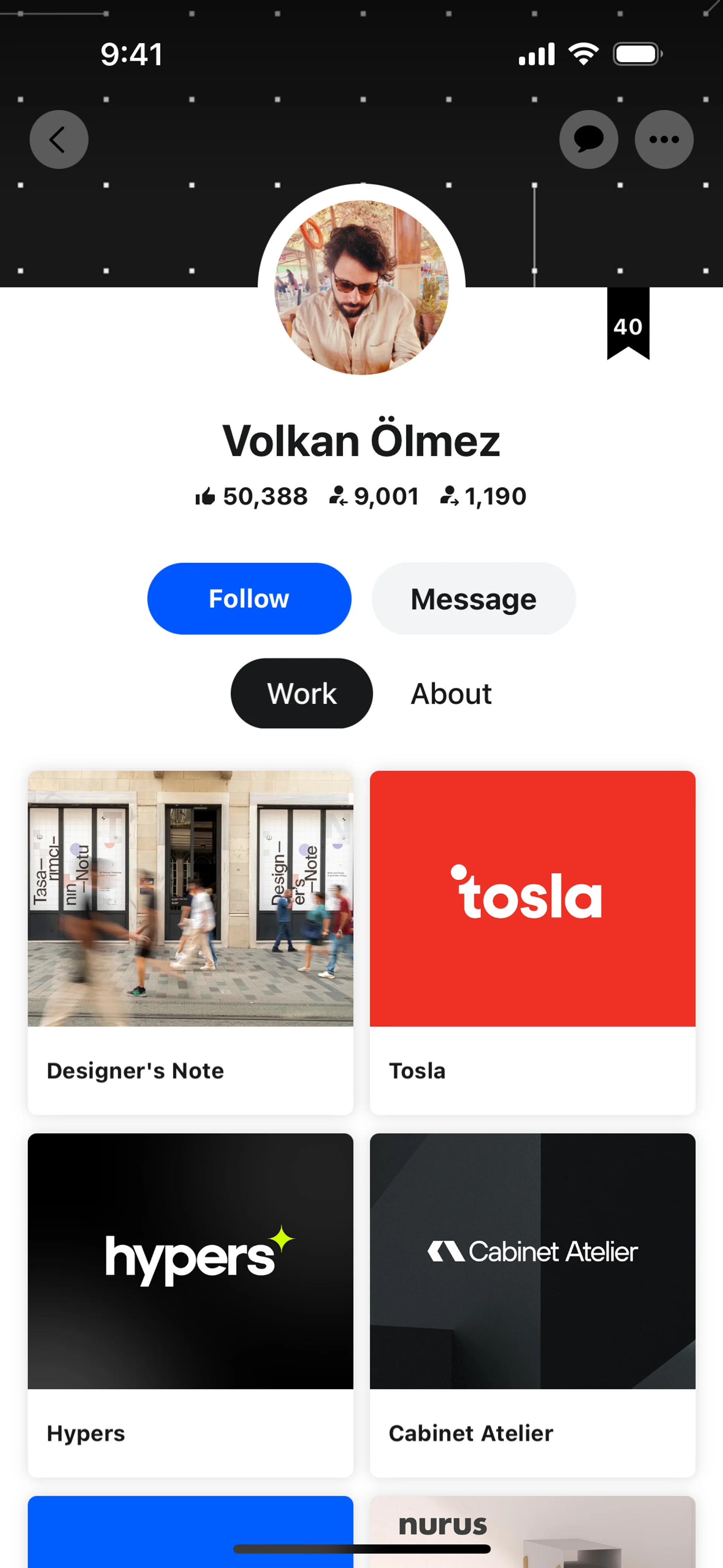723x1568 pixels.
Task: Open the chat bubble icon
Action: [589, 139]
